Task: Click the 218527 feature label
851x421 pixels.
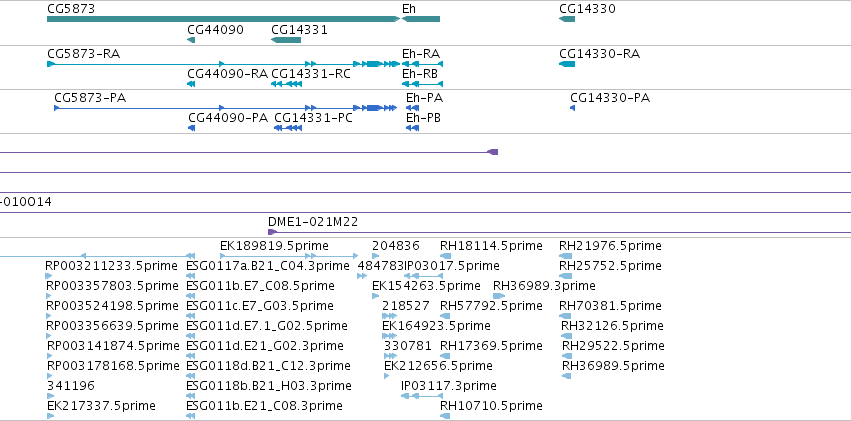Action: [406, 306]
